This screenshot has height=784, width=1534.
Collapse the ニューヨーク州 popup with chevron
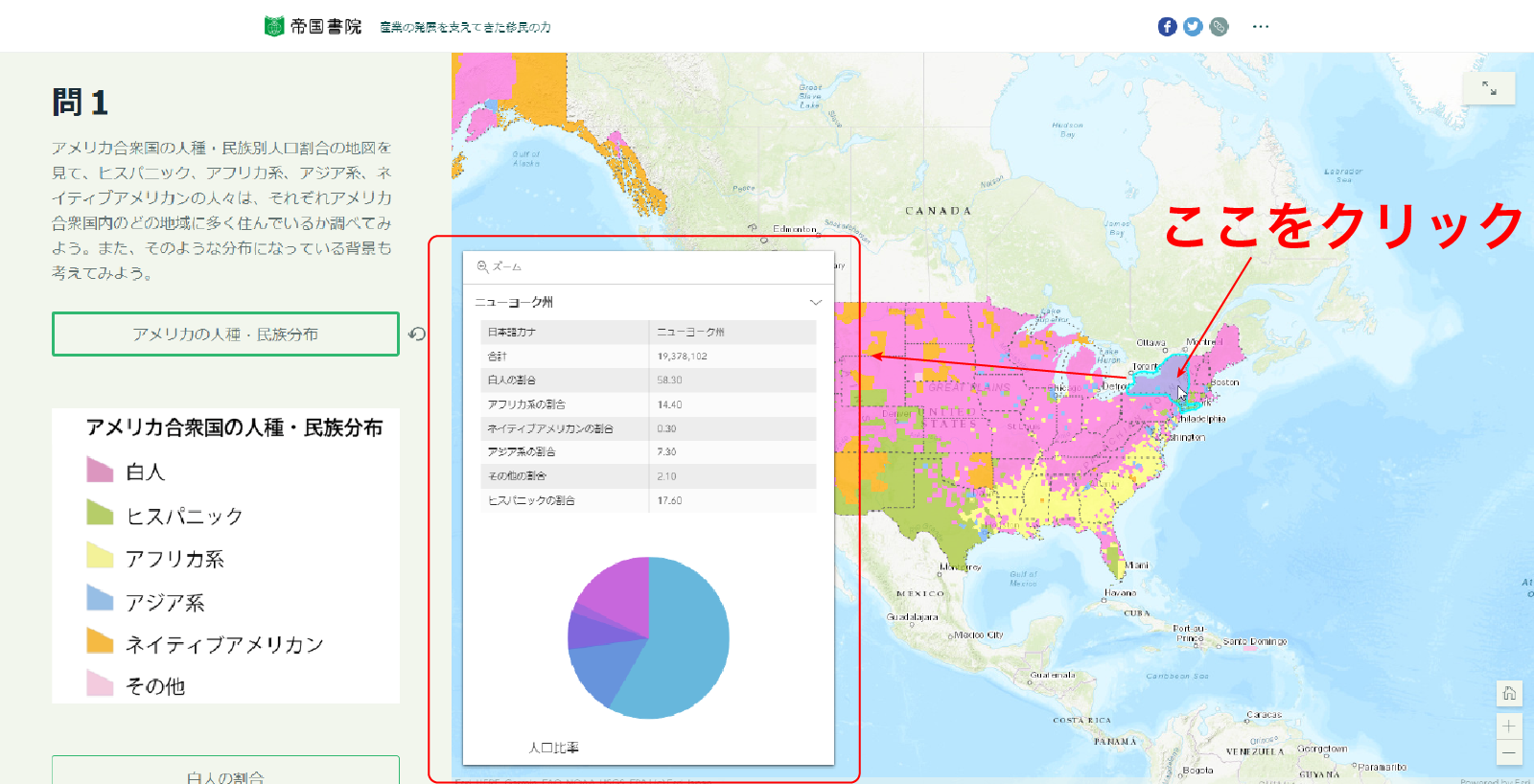(816, 302)
